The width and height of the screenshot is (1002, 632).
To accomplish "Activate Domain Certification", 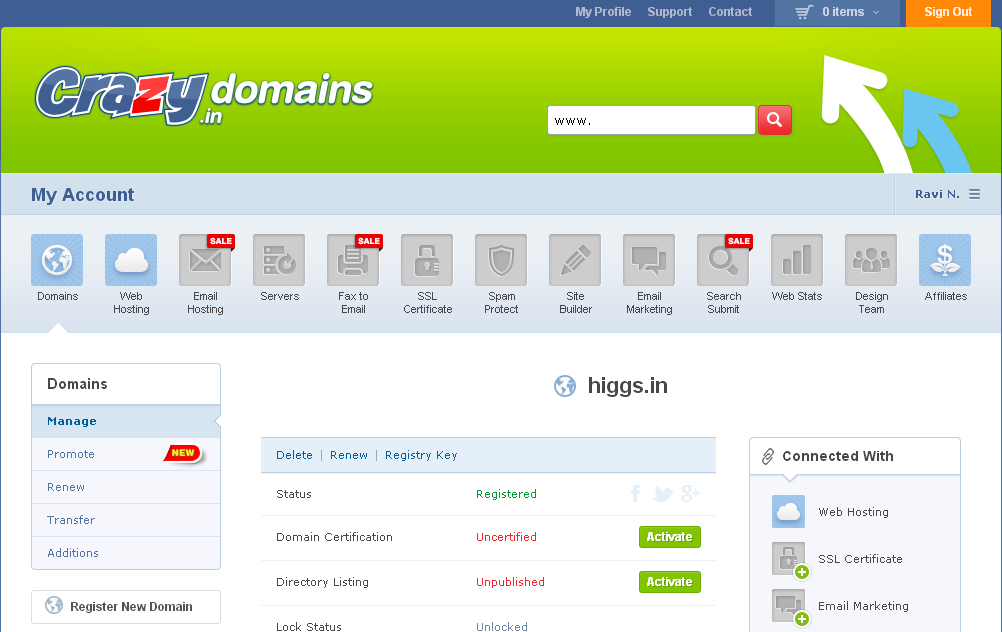I will (x=670, y=537).
